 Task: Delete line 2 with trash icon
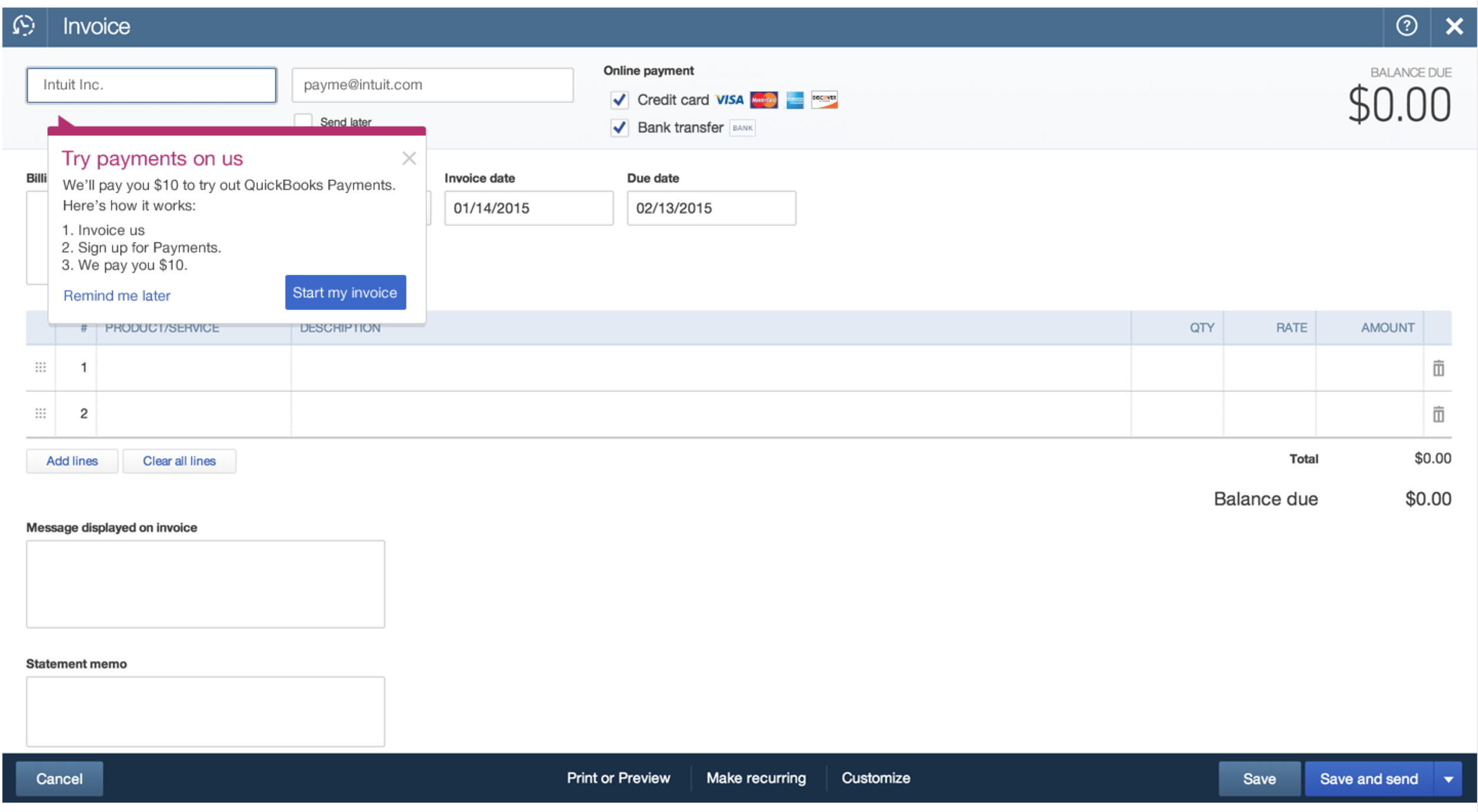[x=1438, y=414]
